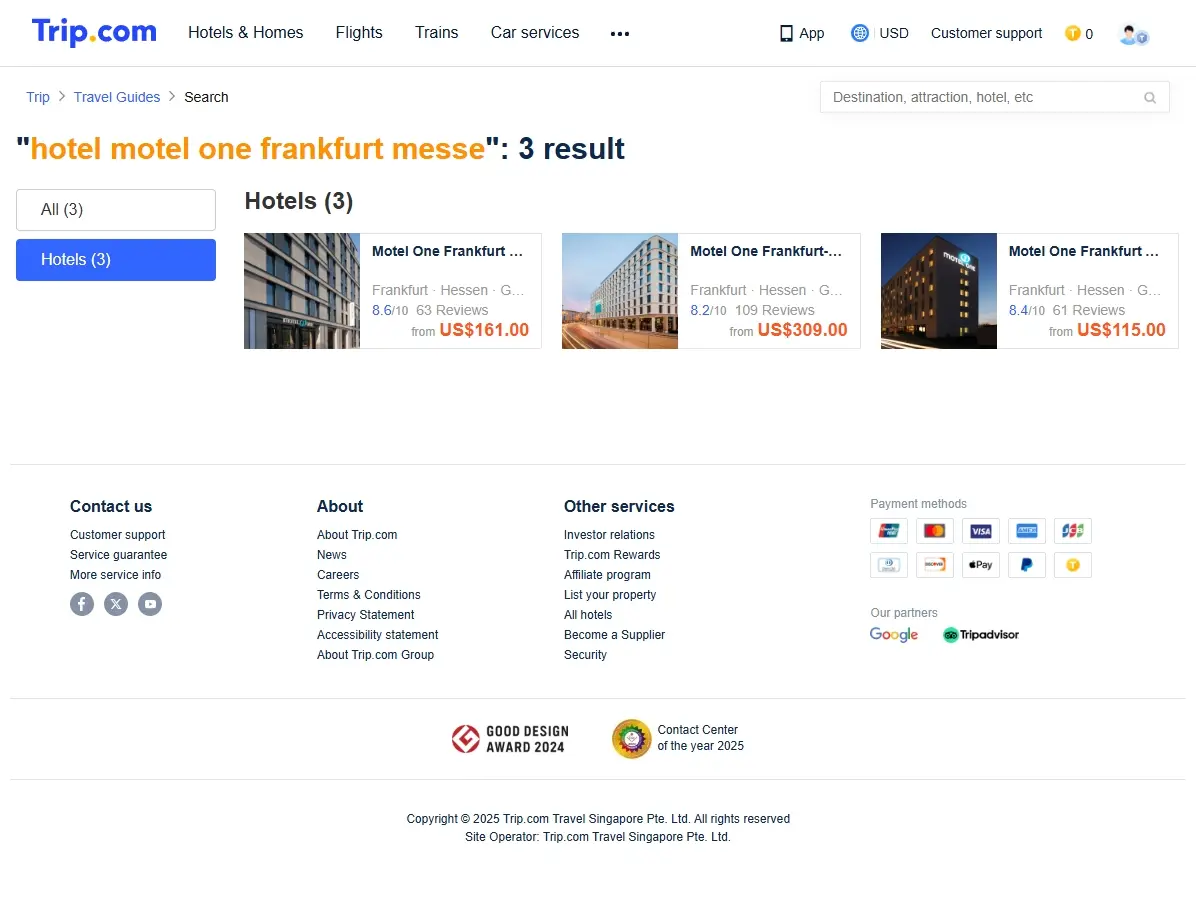The width and height of the screenshot is (1196, 921).
Task: Click the Visa payment icon
Action: click(981, 530)
